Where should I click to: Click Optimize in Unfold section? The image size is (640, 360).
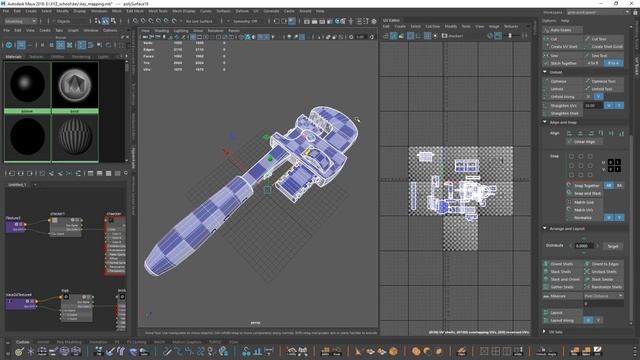coord(562,81)
